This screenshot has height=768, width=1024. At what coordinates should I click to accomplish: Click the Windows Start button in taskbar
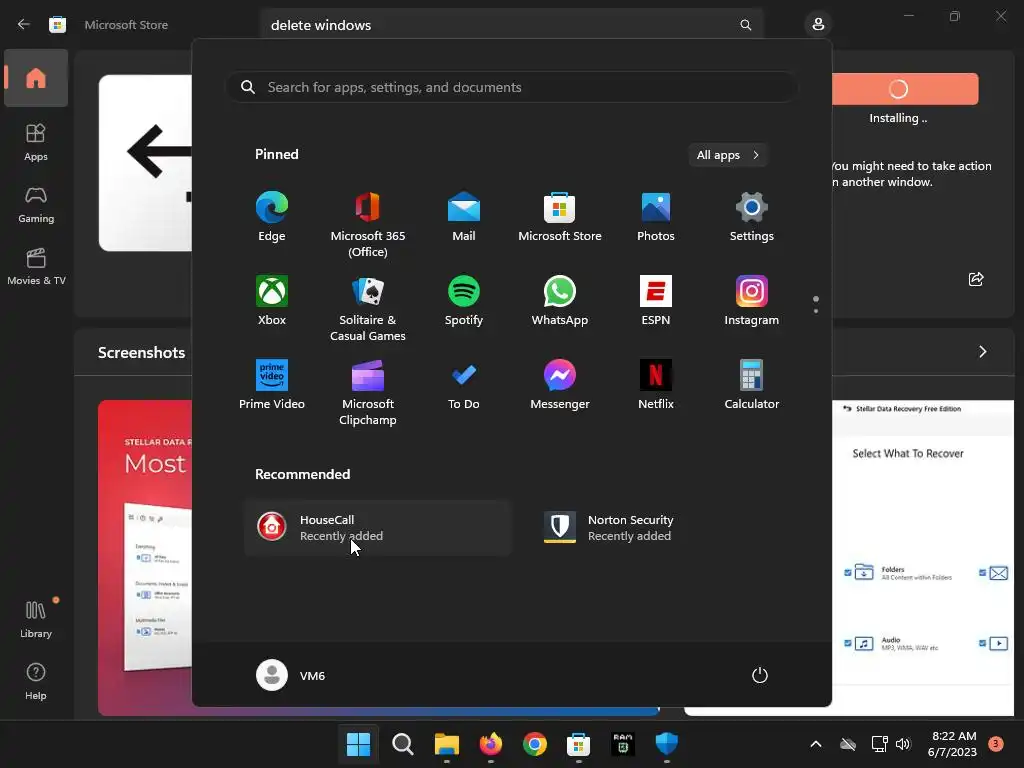tap(359, 744)
